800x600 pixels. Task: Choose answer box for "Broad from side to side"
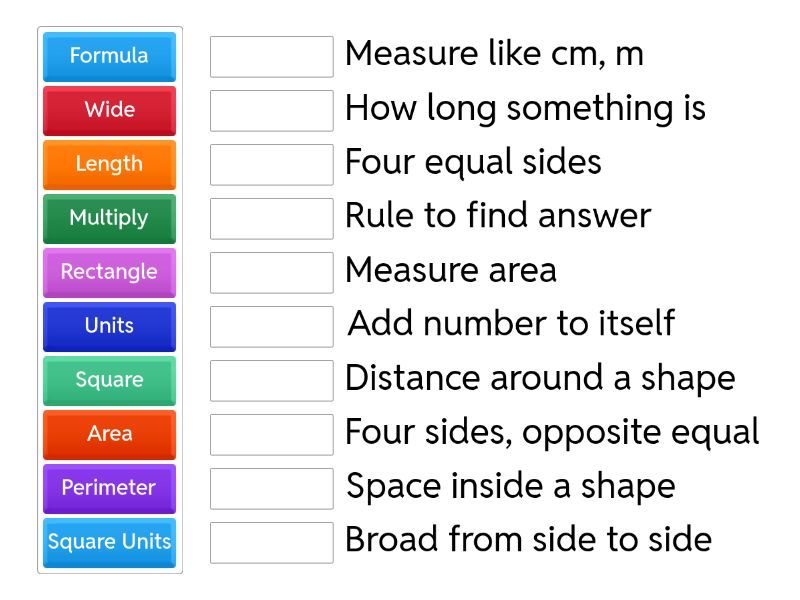point(272,542)
